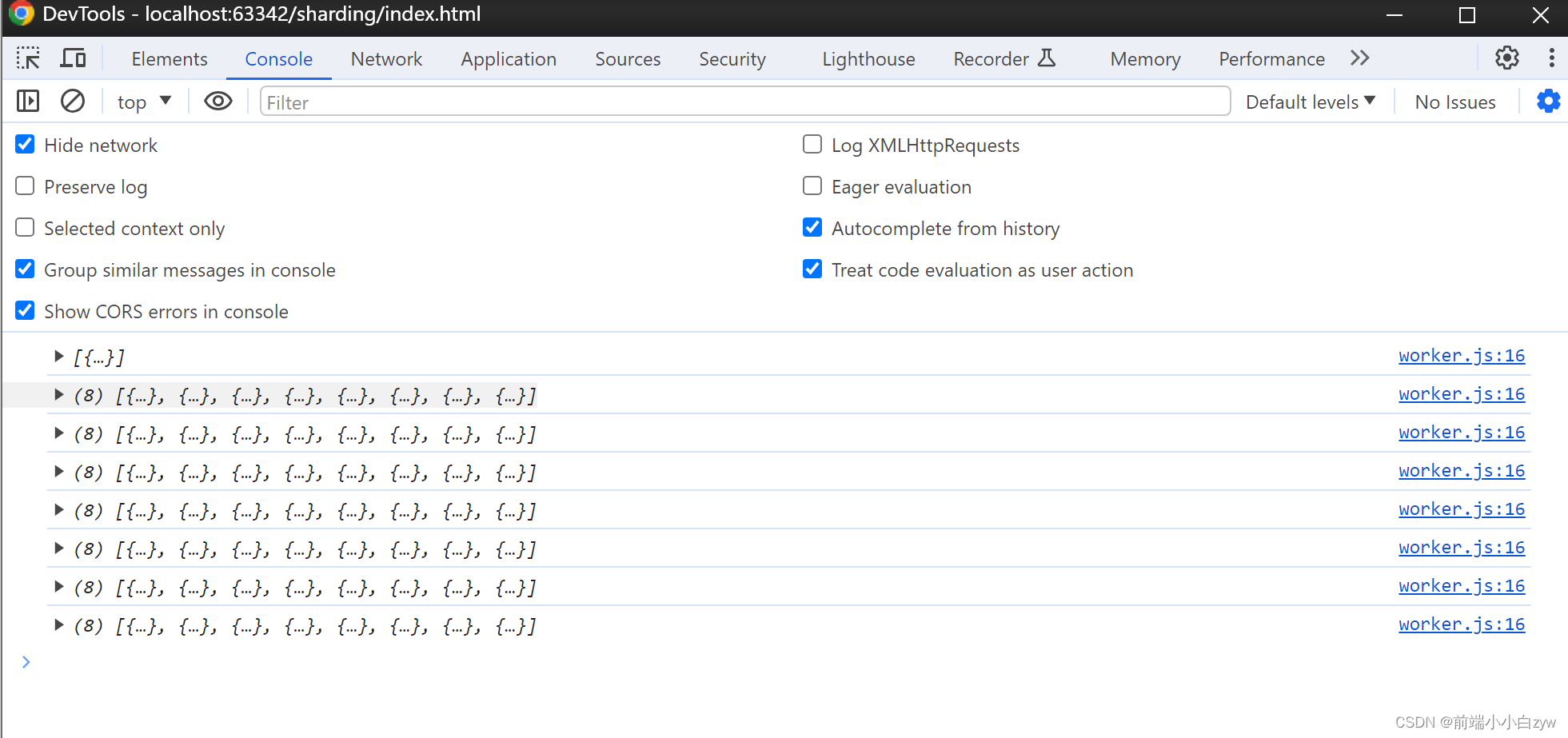Click the Chrome logo in the title bar
The image size is (1568, 738).
[x=22, y=14]
